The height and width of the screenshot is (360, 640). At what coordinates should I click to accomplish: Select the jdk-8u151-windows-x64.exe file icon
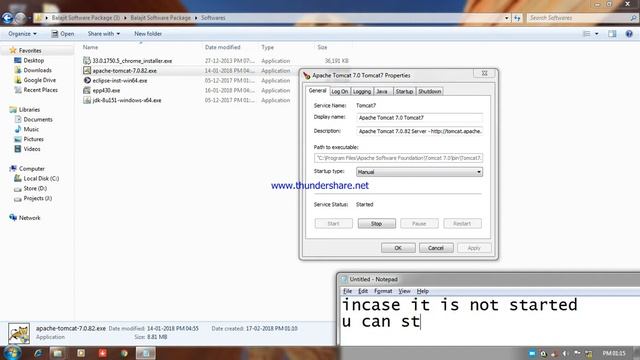[87, 100]
